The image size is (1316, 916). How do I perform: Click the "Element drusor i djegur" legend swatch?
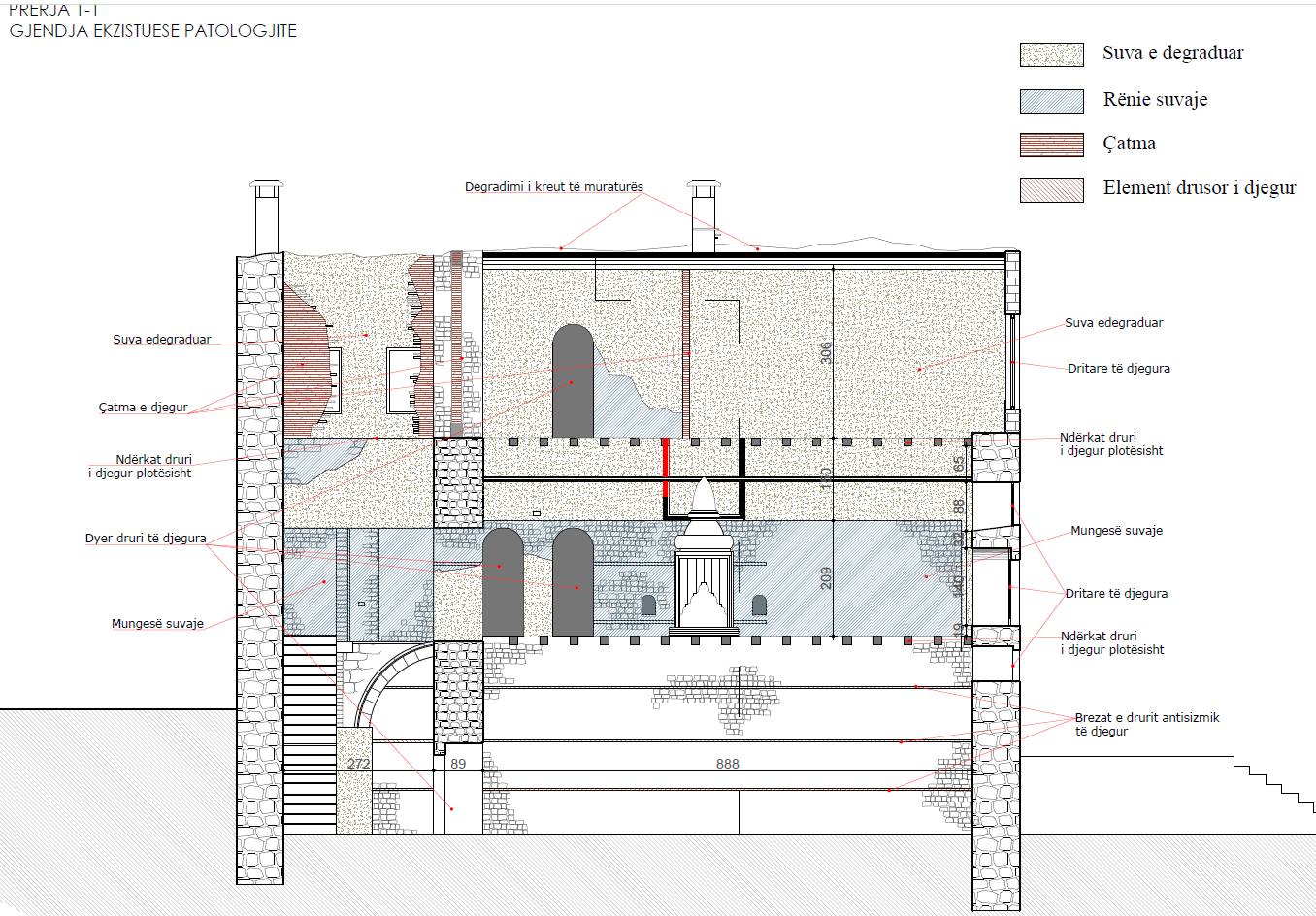[1051, 189]
